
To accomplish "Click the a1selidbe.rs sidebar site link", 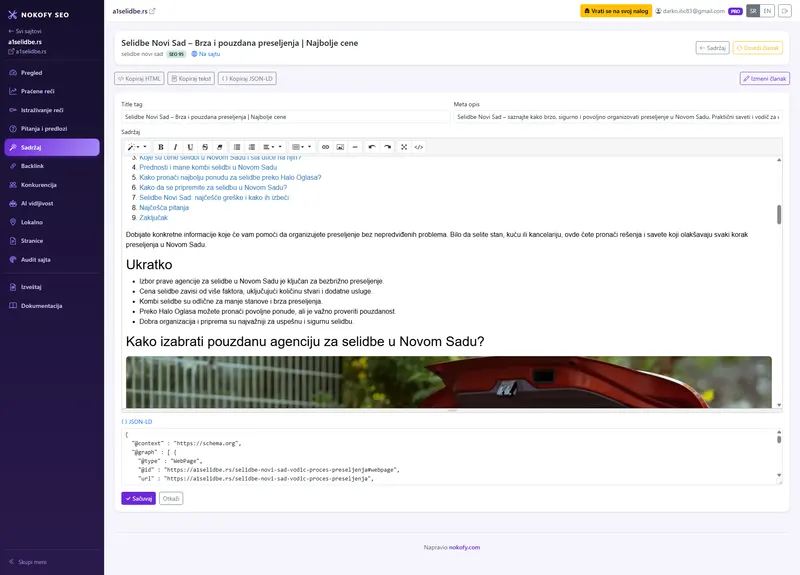I will point(27,52).
